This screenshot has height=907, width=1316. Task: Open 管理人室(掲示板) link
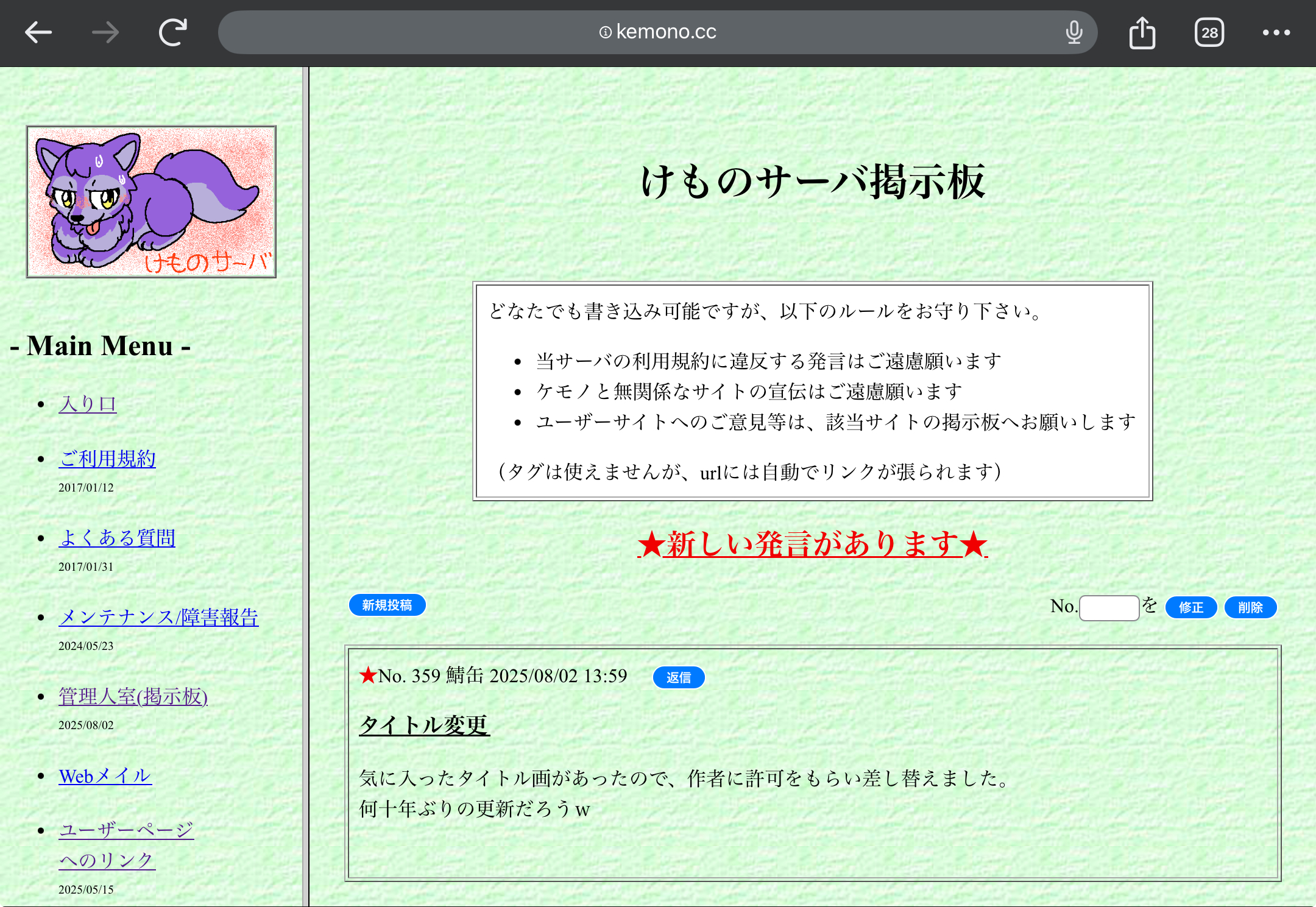pyautogui.click(x=133, y=696)
